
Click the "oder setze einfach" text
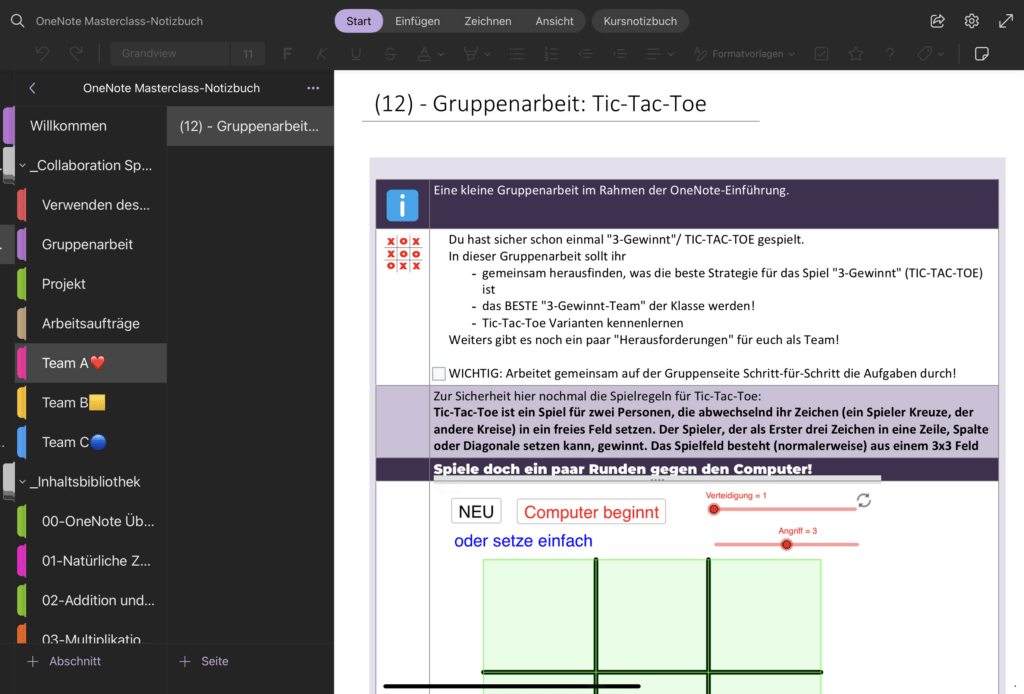tap(523, 541)
